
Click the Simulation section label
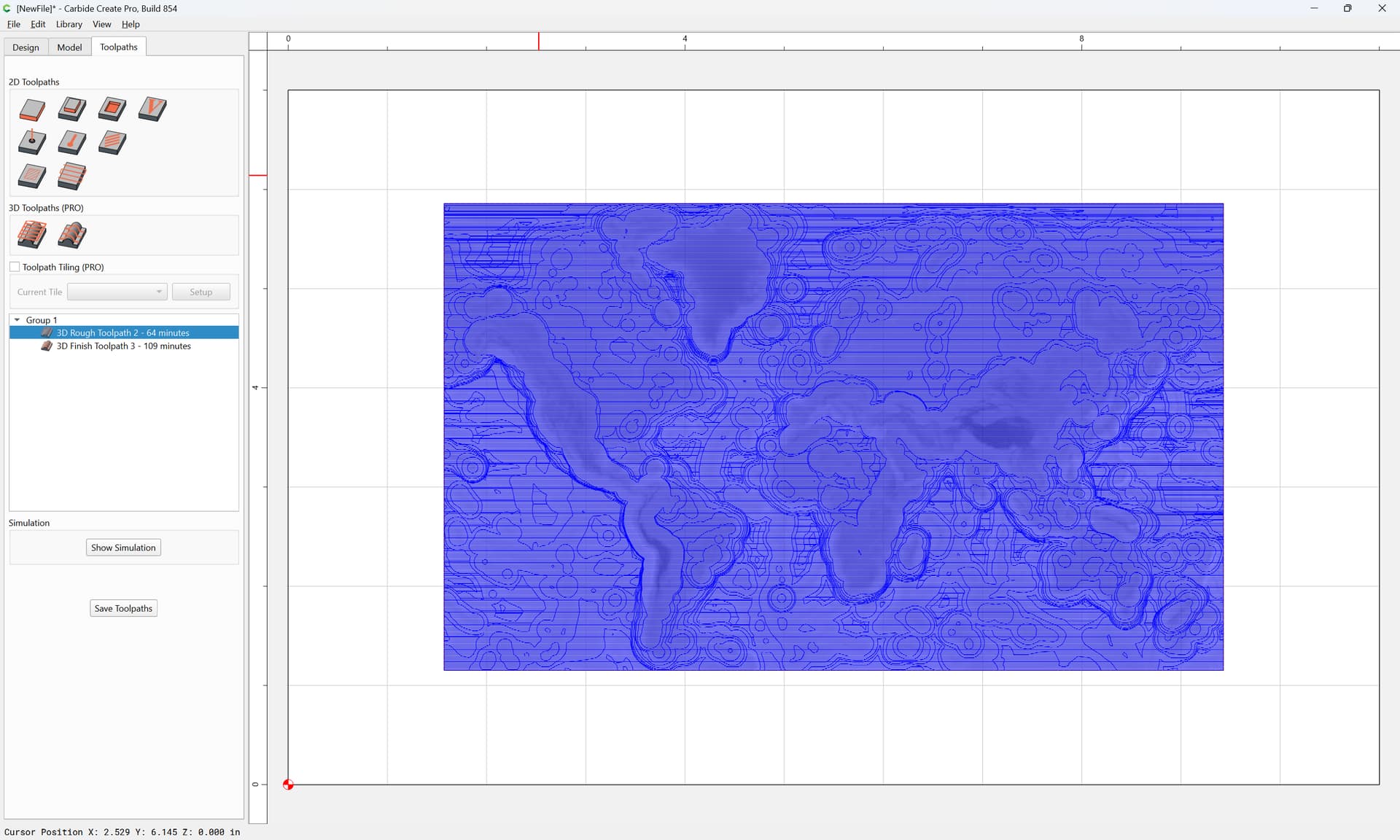(x=29, y=523)
